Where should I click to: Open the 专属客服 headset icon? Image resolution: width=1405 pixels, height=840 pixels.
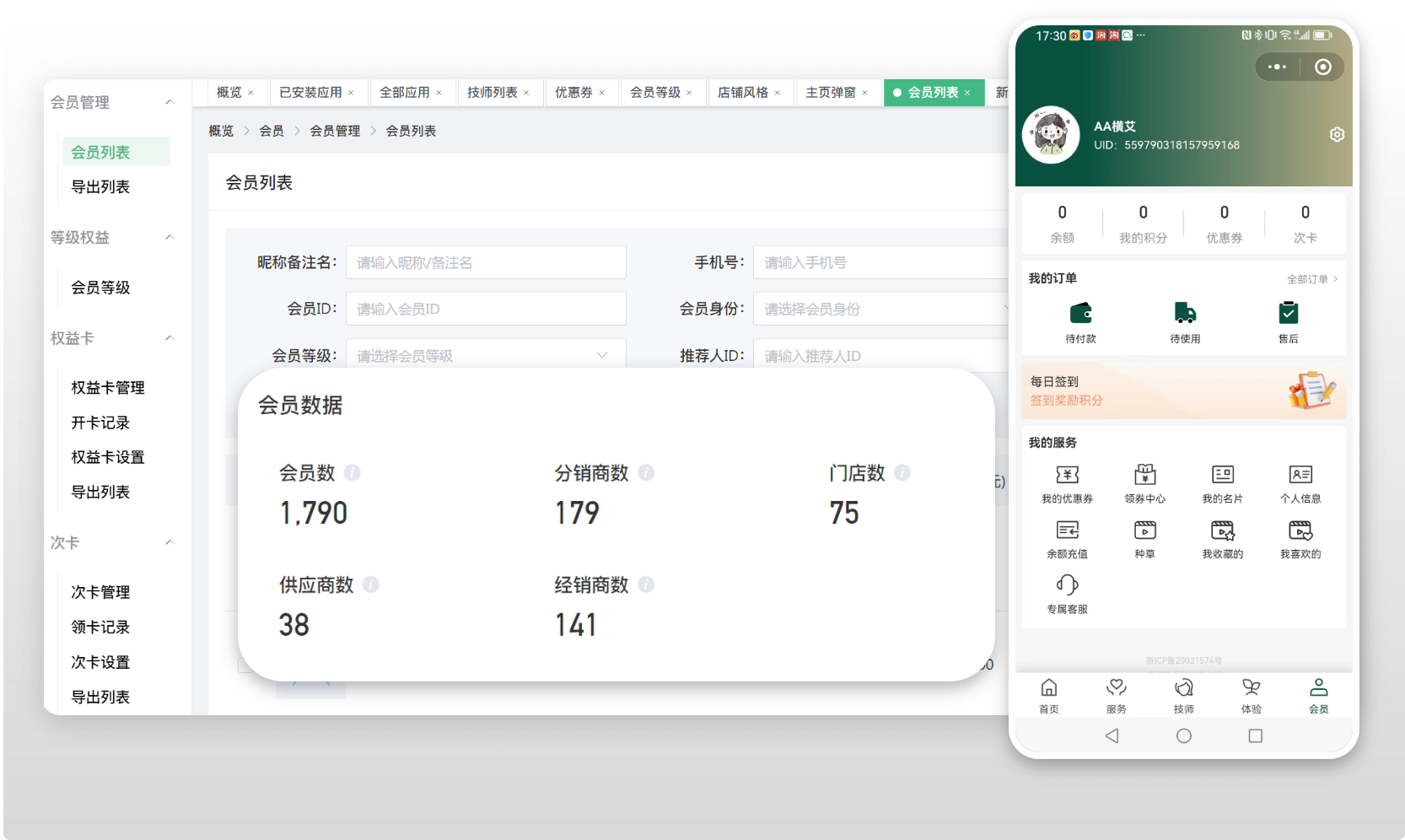click(1067, 585)
